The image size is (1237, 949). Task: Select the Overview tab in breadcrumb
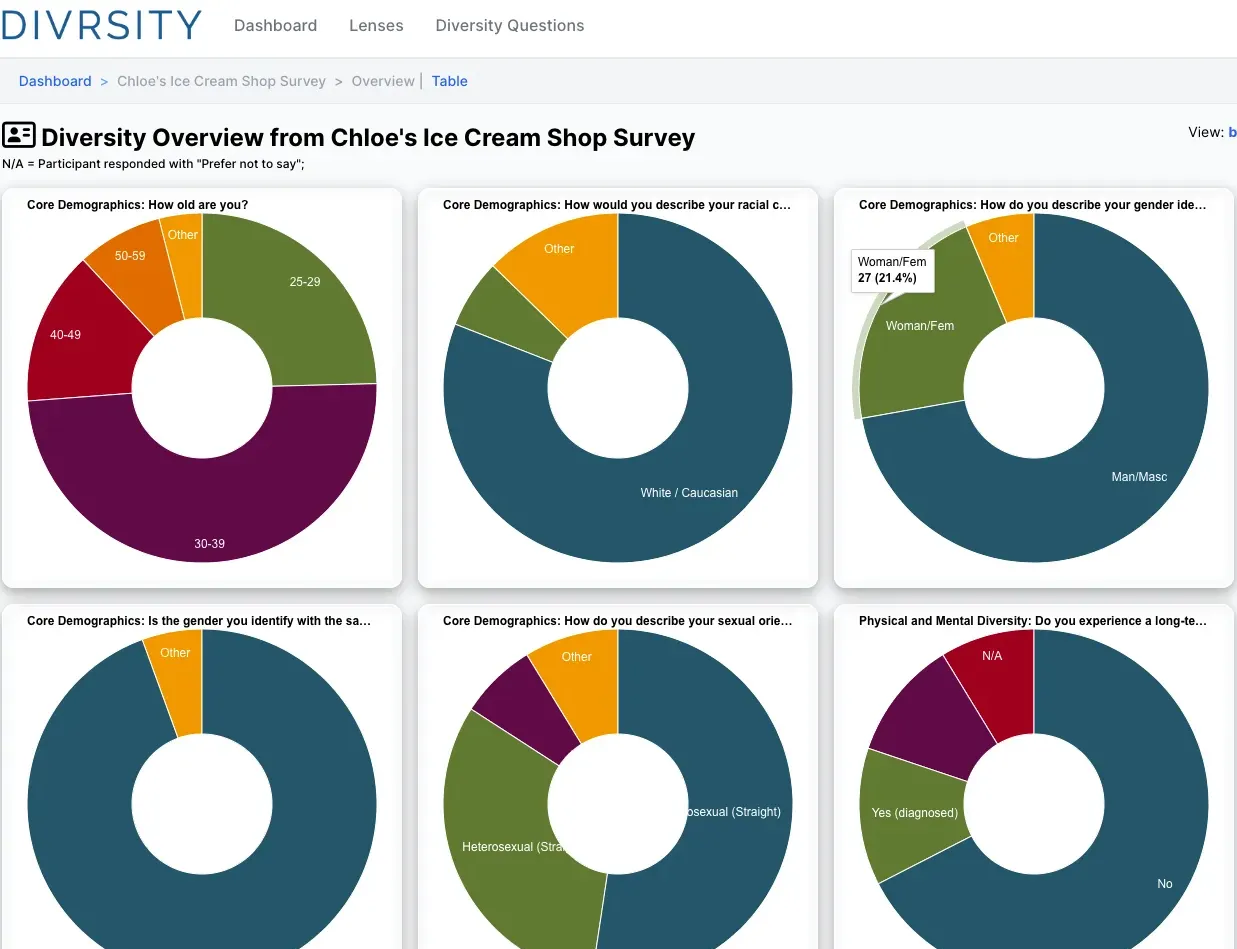[x=383, y=81]
